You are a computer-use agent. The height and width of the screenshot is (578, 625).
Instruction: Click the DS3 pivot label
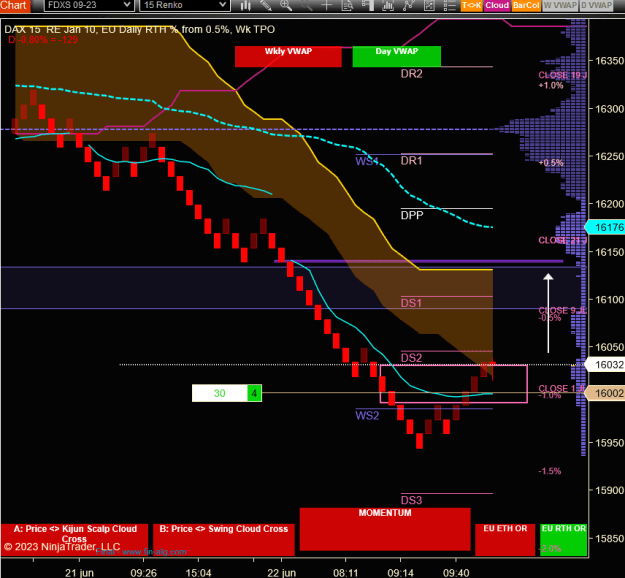(x=411, y=500)
